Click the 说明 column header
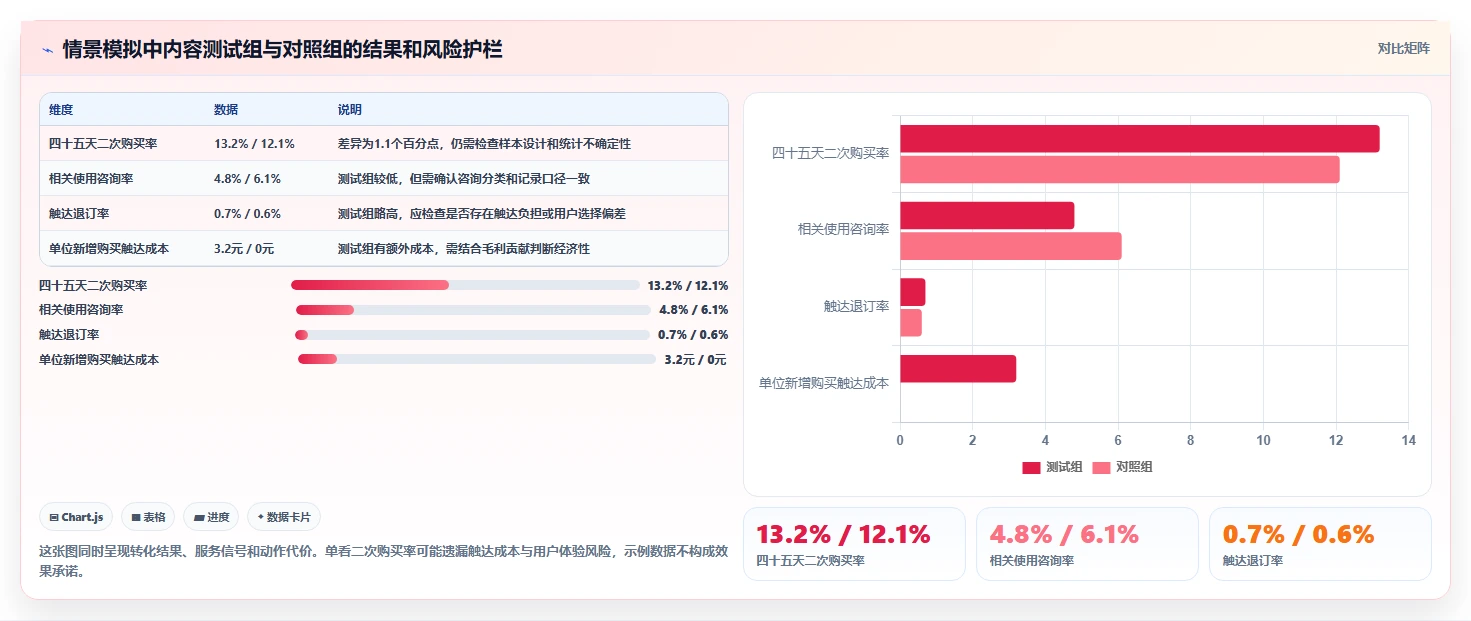1471x621 pixels. (x=350, y=110)
